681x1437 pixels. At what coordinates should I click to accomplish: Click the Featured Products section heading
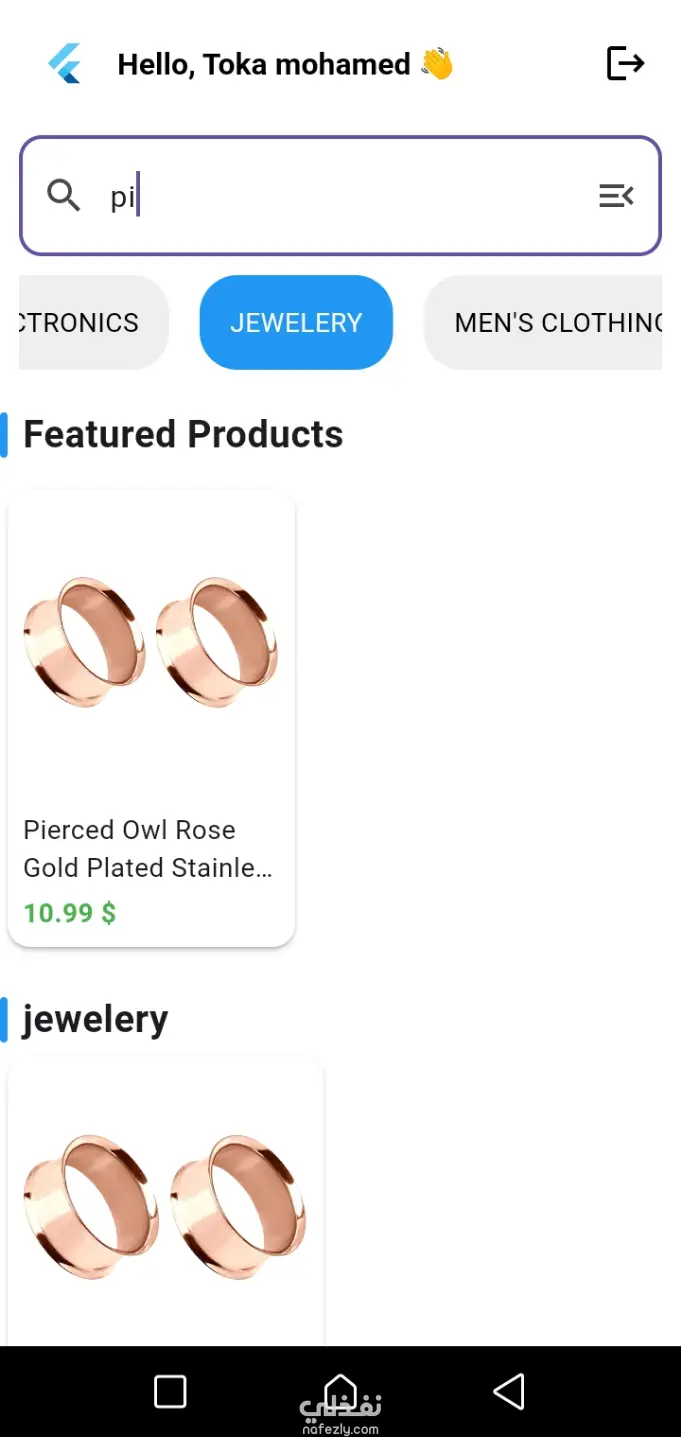pos(183,434)
